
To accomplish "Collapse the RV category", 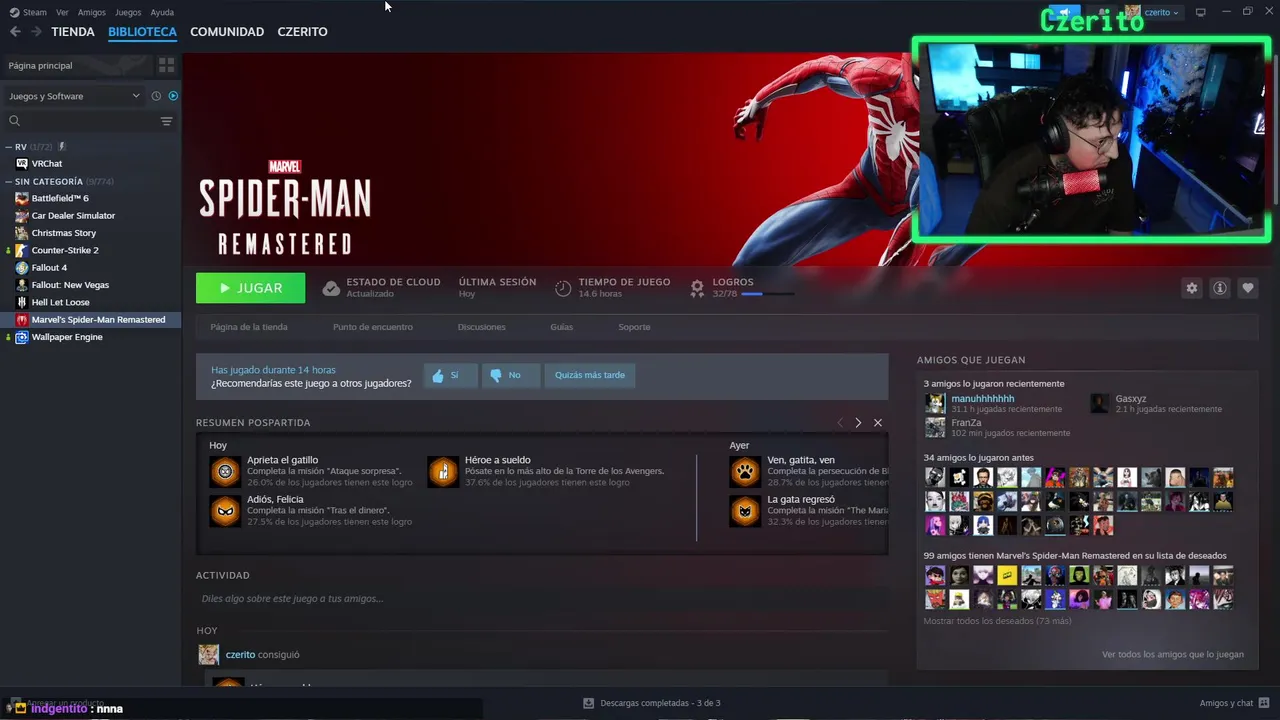I will [9, 147].
